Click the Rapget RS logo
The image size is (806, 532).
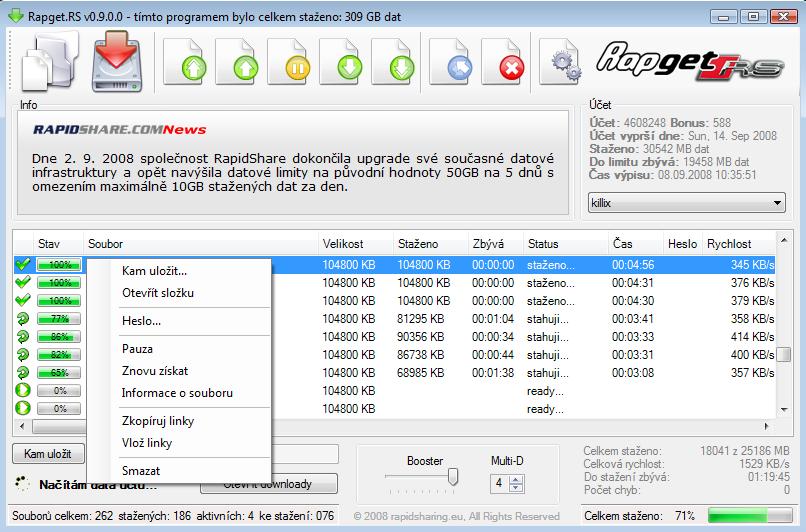(690, 62)
